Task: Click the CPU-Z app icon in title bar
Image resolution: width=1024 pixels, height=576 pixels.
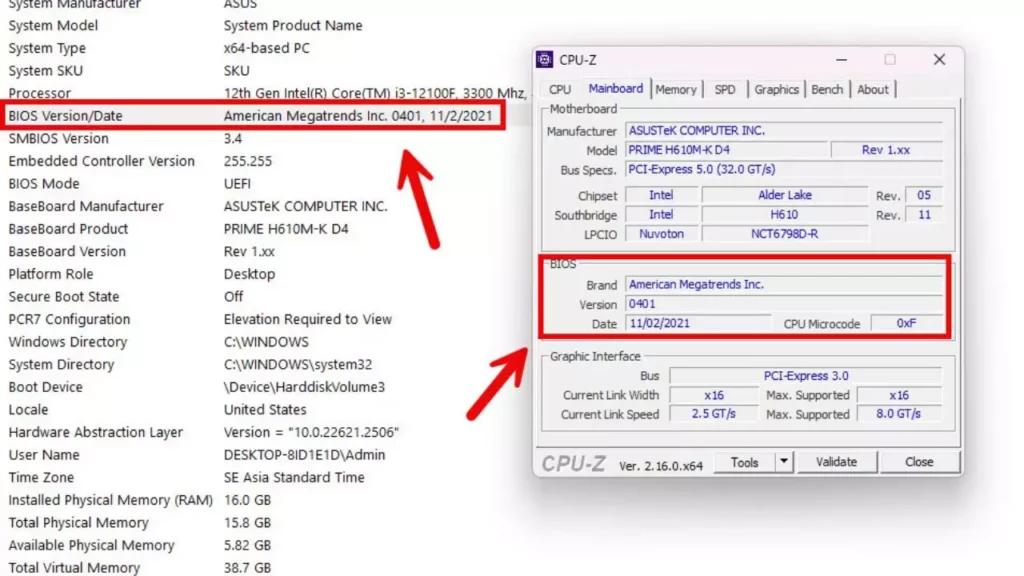Action: (545, 60)
